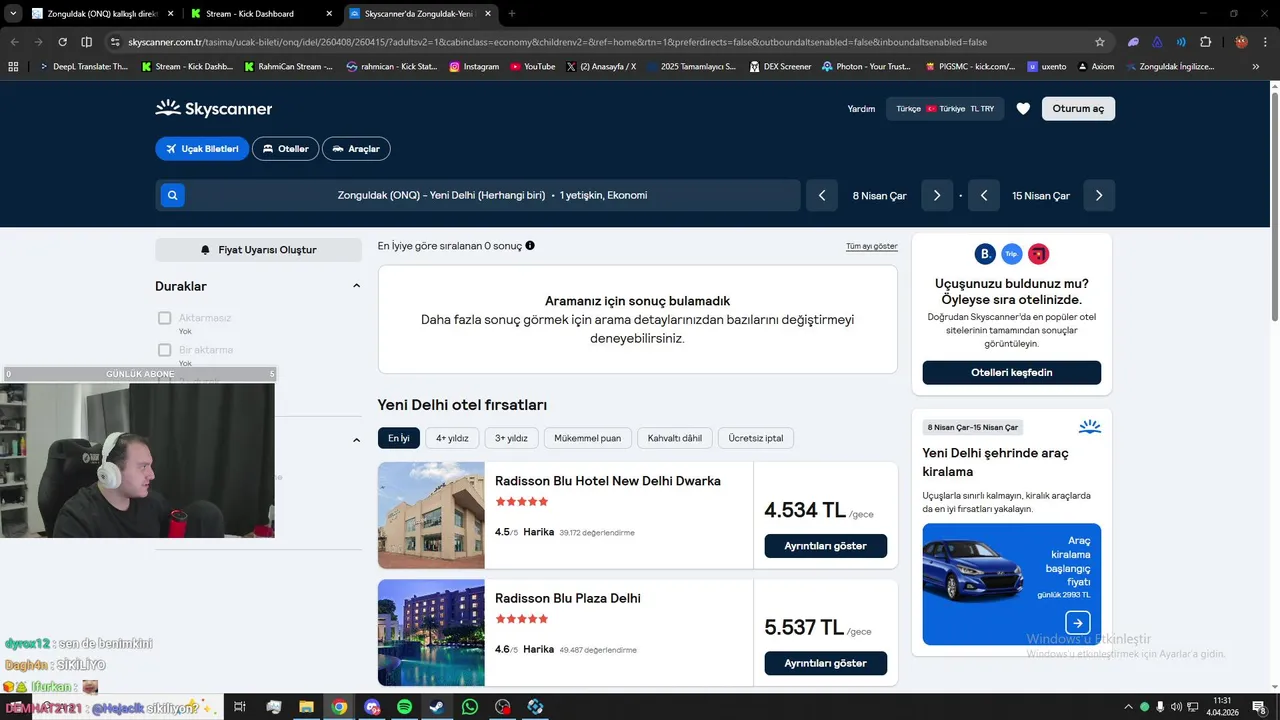
Task: Click Fiyat Uyarısı Oluştur button
Action: tap(258, 250)
